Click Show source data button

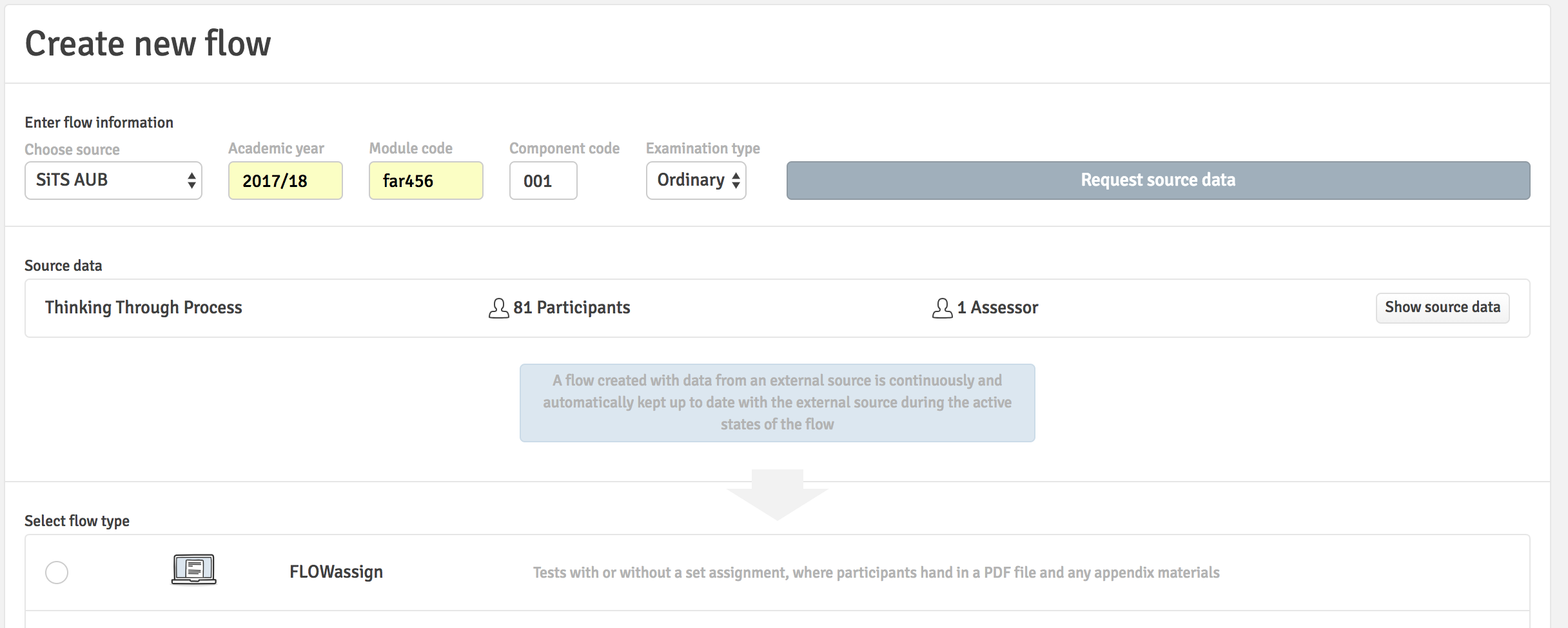pyautogui.click(x=1442, y=308)
